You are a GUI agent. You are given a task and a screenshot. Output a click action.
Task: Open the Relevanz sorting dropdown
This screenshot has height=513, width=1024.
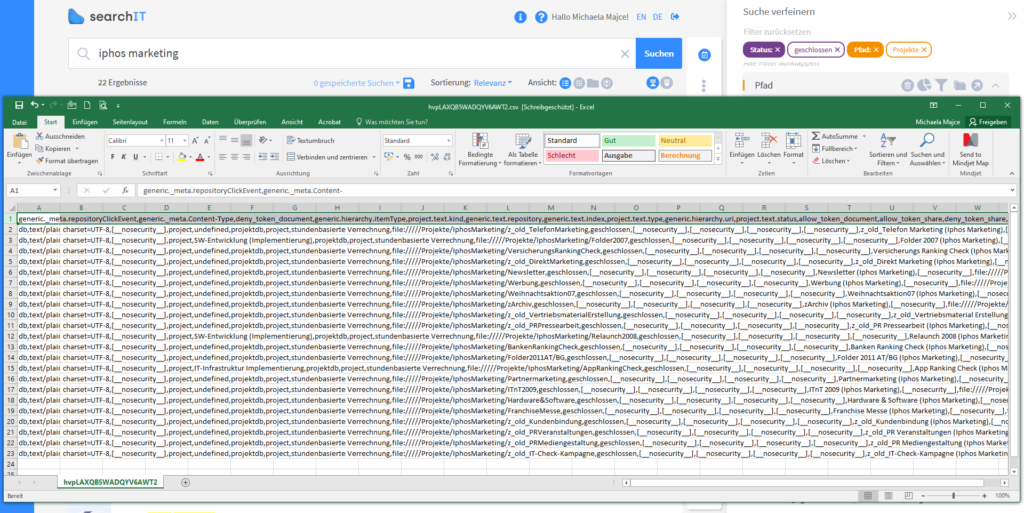[493, 83]
